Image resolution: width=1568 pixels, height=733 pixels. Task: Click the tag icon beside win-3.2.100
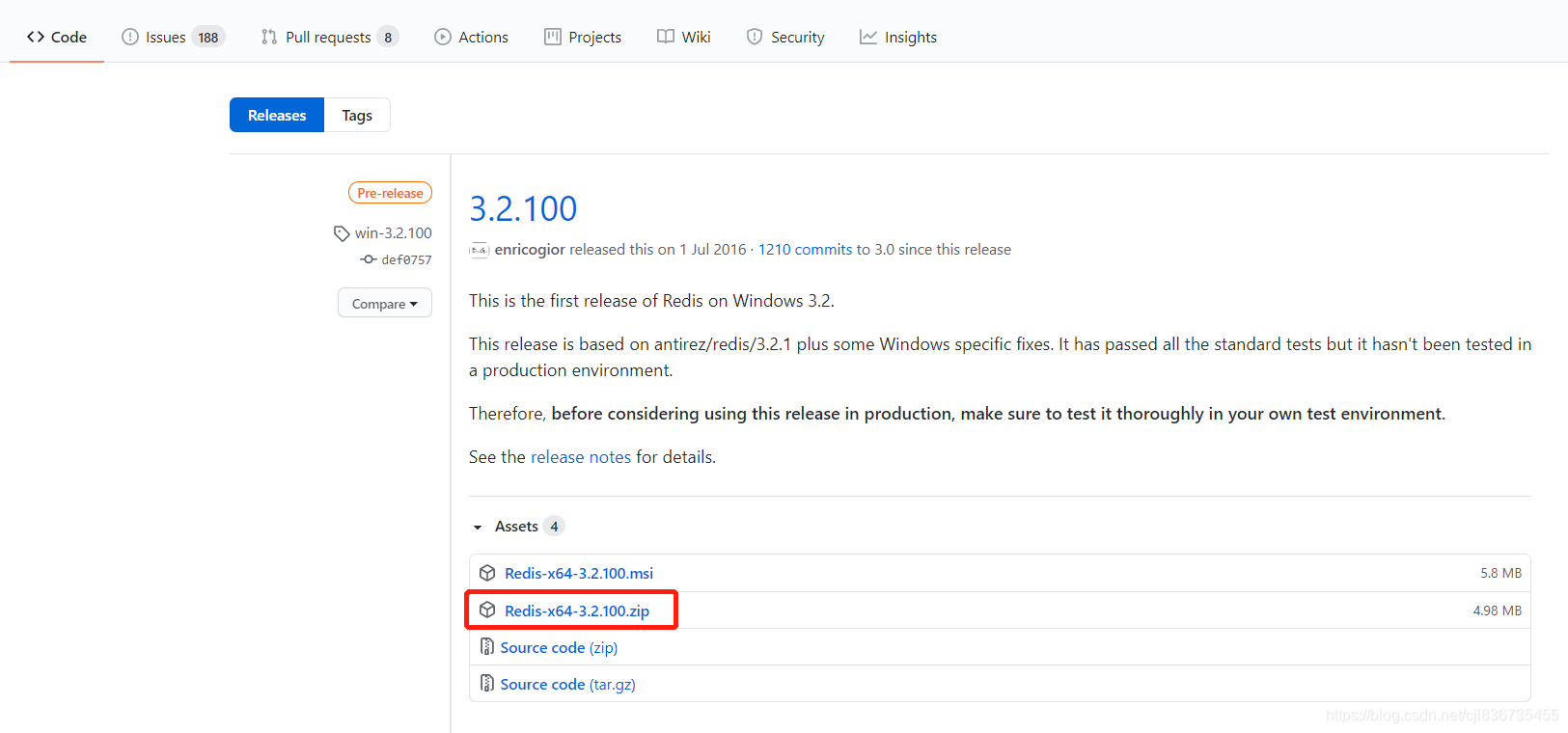(342, 233)
